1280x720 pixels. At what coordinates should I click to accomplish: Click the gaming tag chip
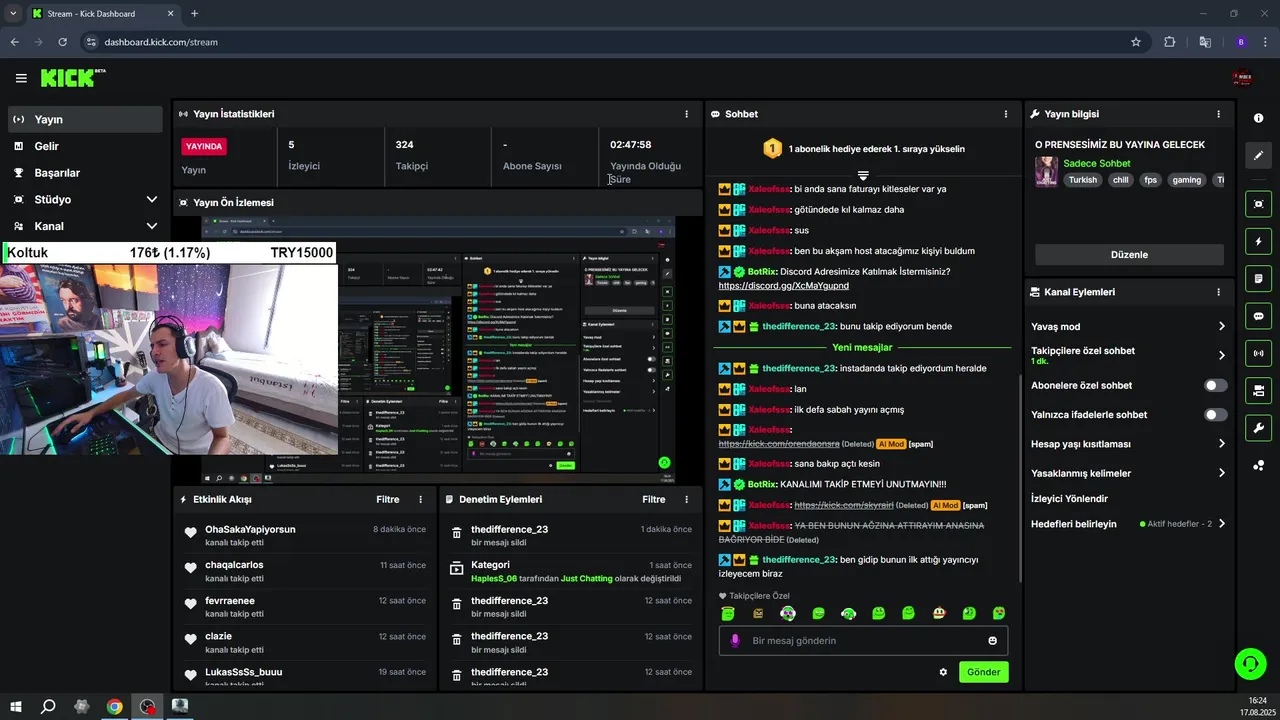click(x=1186, y=180)
